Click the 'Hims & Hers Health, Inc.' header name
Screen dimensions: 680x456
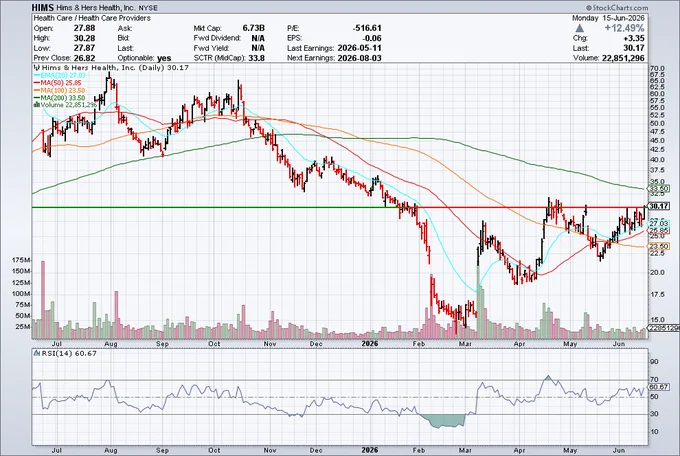tap(96, 8)
